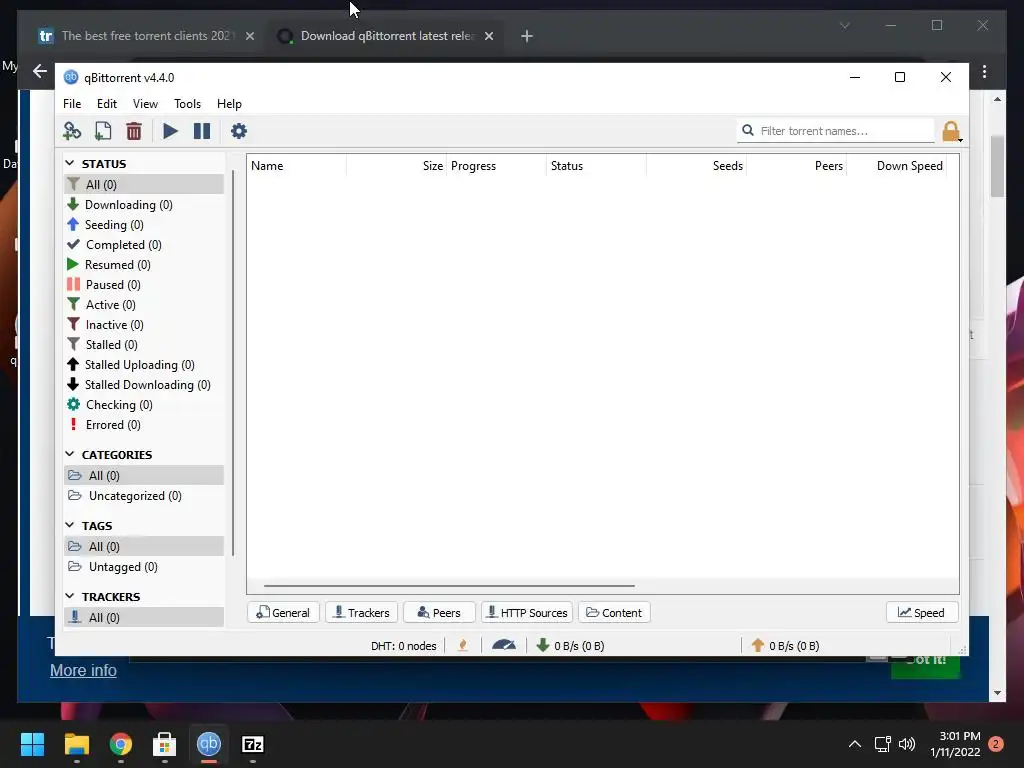The width and height of the screenshot is (1024, 768).
Task: Open the File menu
Action: 72,104
